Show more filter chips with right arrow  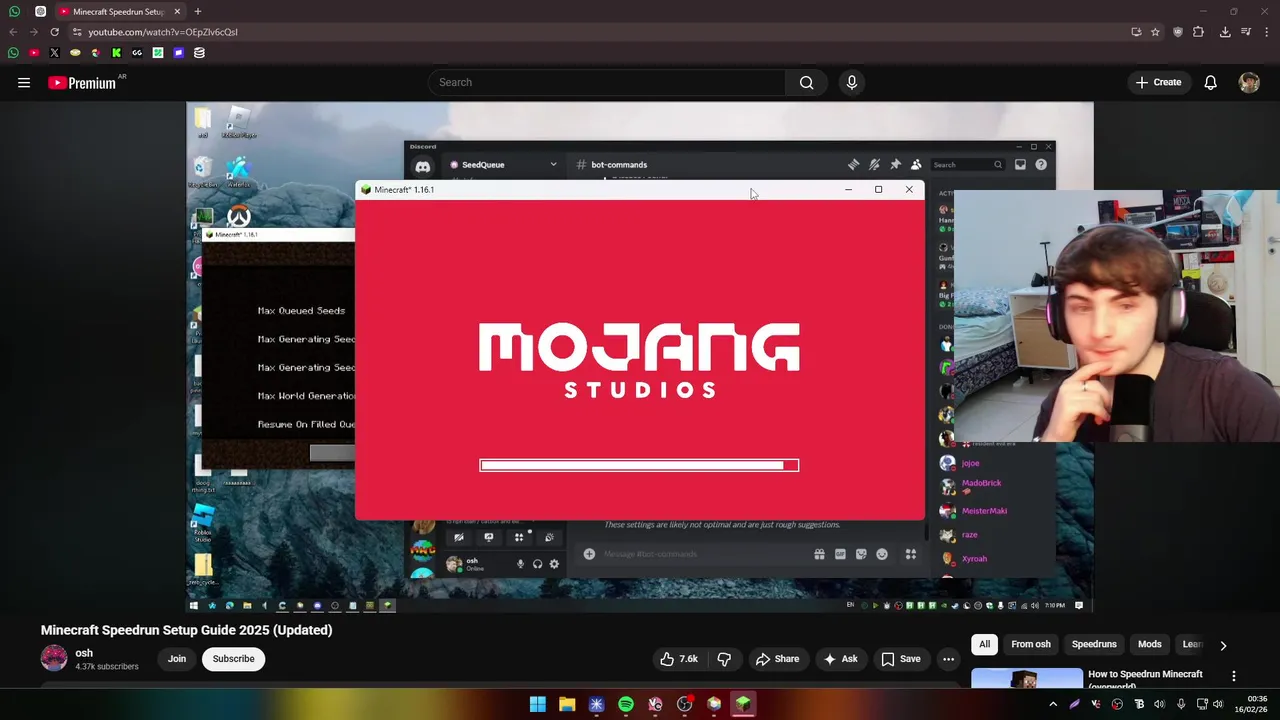point(1223,646)
